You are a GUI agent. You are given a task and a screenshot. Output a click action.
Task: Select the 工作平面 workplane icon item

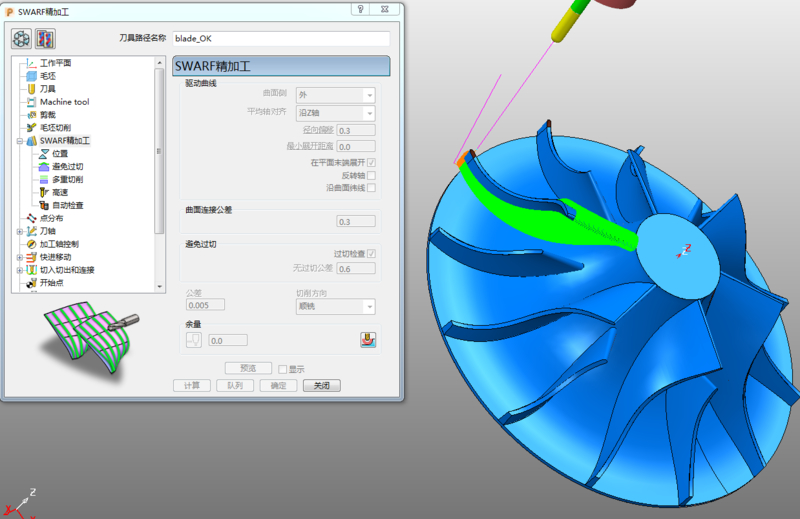point(31,63)
